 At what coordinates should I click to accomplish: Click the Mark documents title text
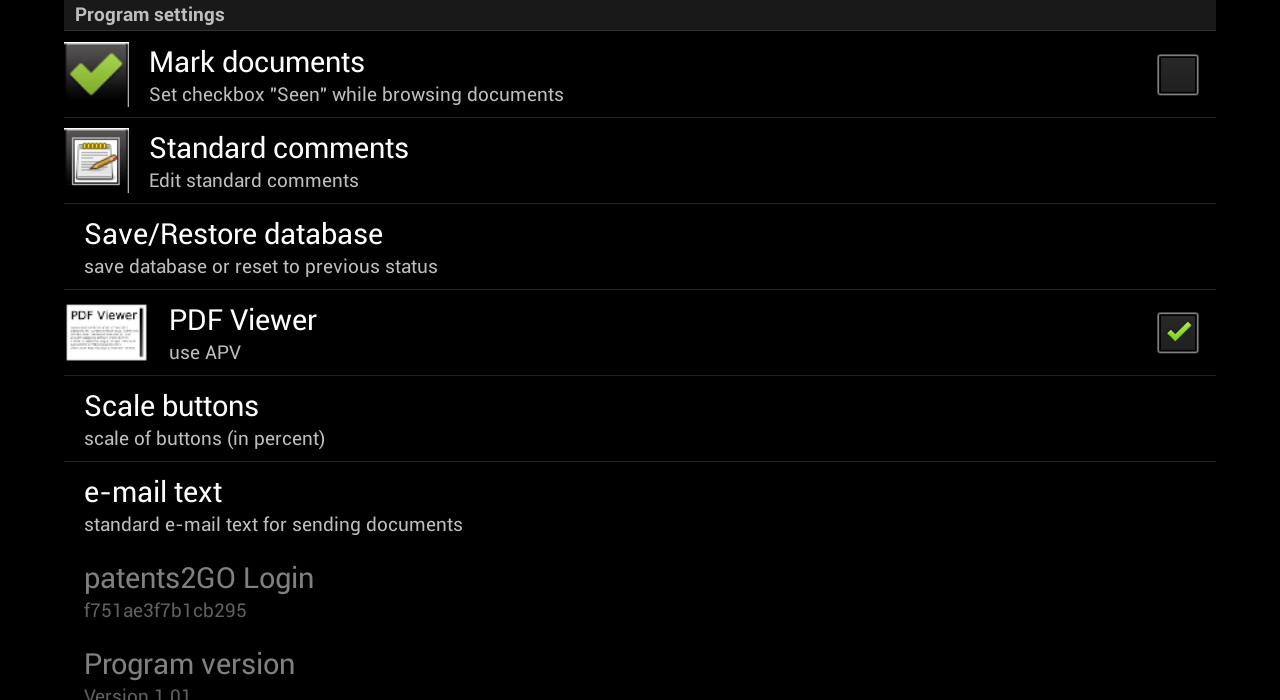(x=256, y=62)
